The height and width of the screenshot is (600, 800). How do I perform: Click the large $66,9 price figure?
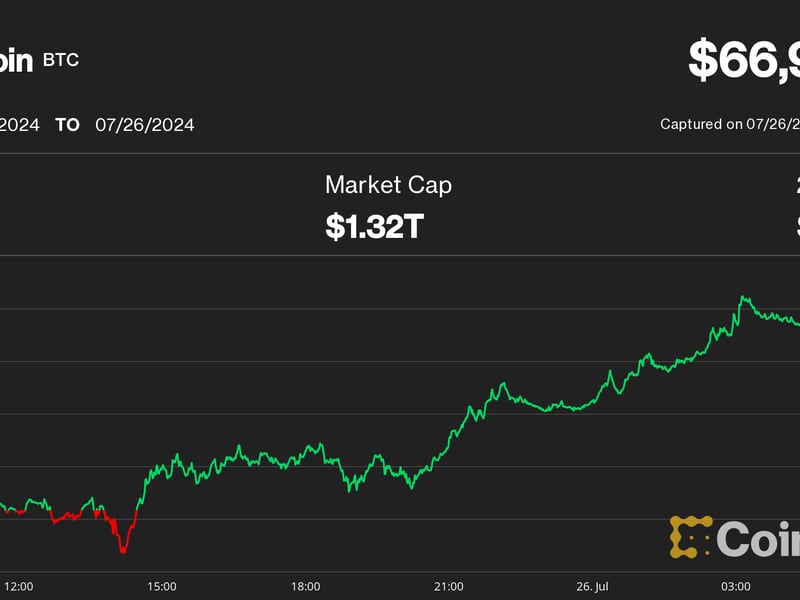pyautogui.click(x=744, y=60)
